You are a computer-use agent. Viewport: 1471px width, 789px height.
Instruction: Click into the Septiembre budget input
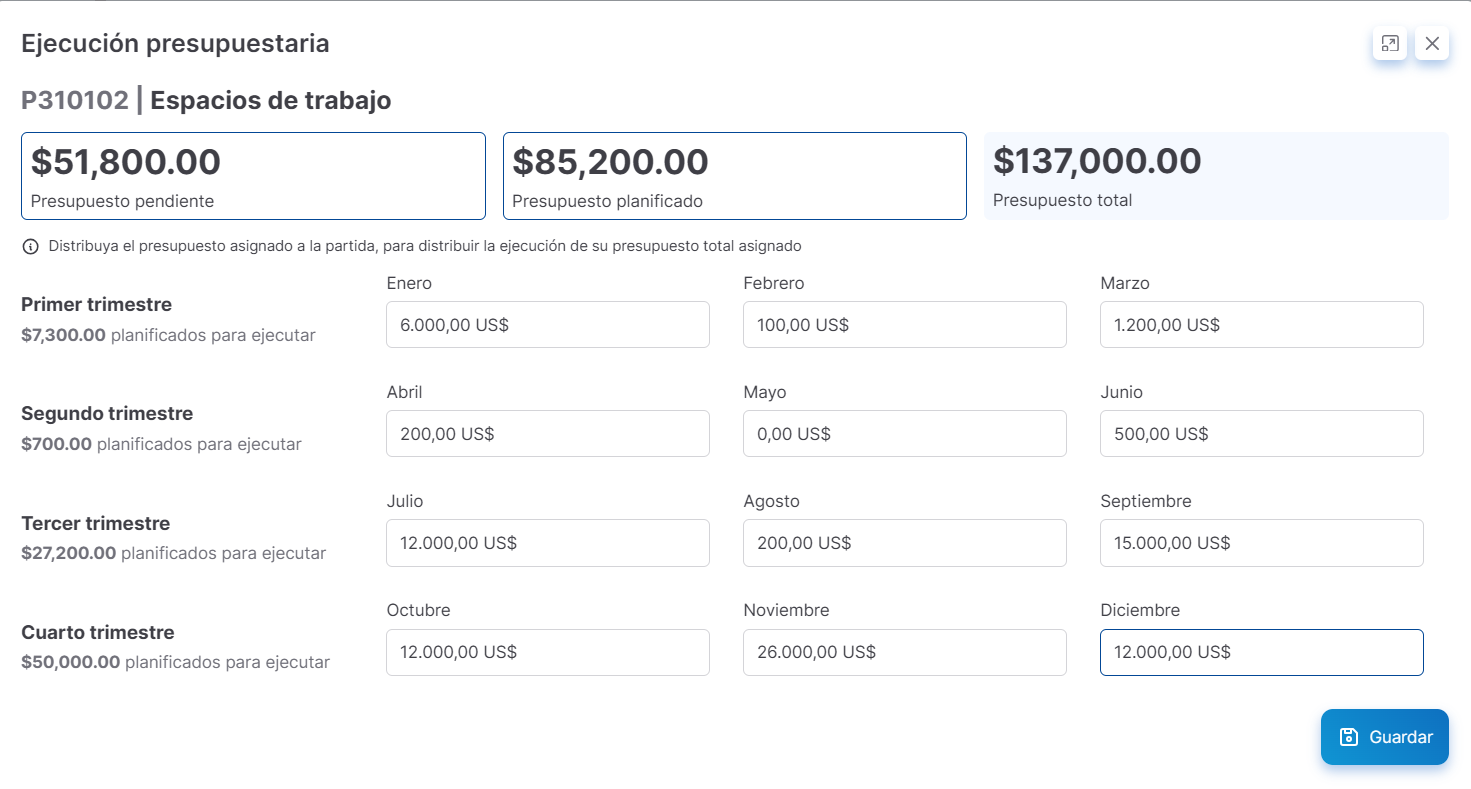[1261, 543]
